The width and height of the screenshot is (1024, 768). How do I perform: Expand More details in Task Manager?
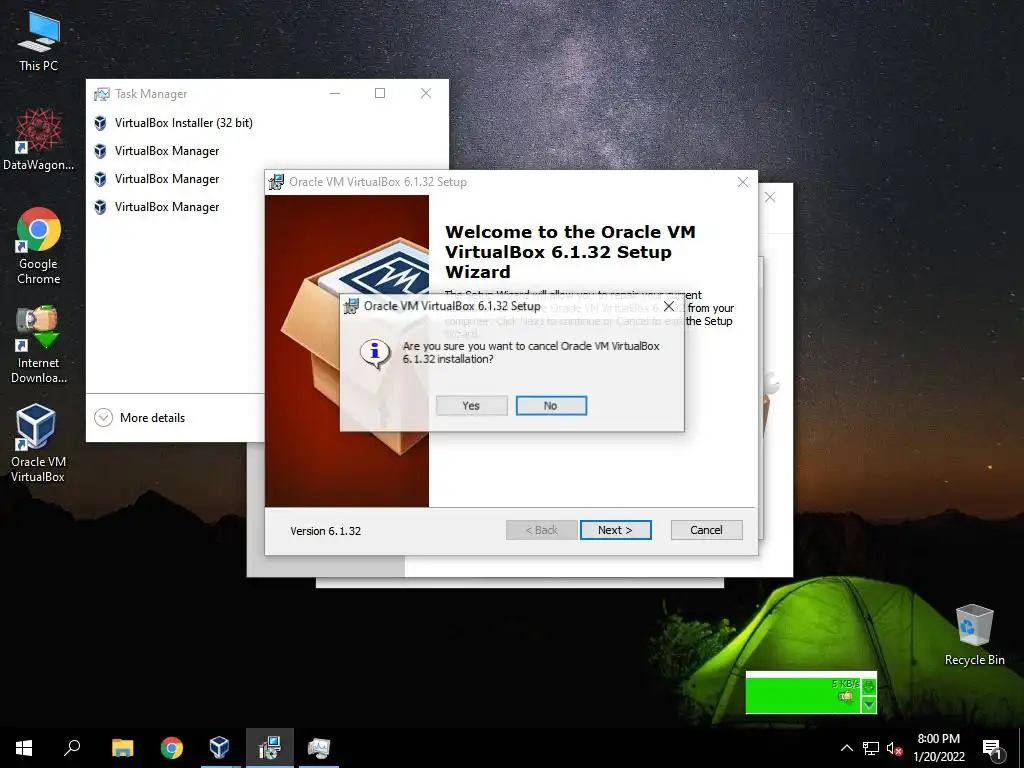(x=140, y=417)
